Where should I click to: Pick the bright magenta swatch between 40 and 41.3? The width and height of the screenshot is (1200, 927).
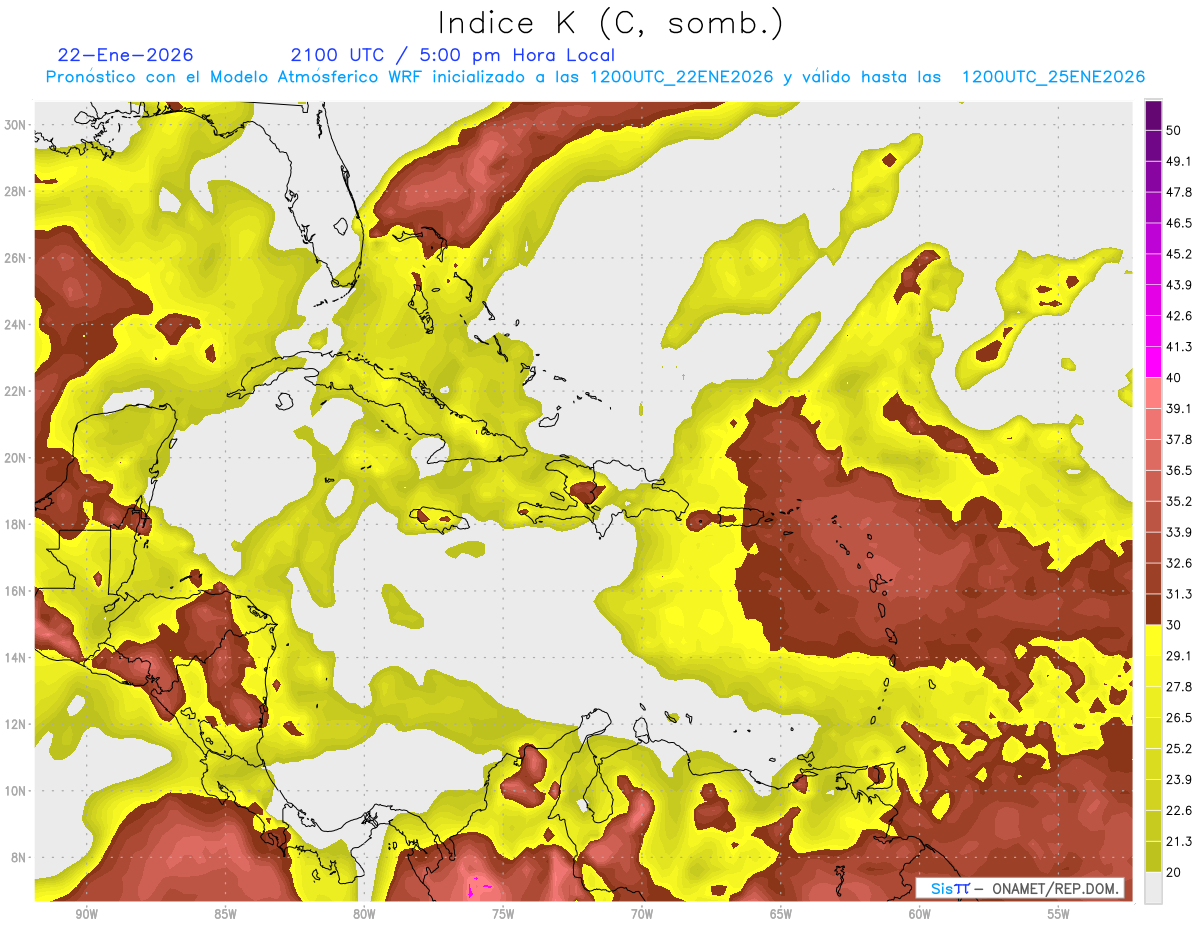point(1153,362)
